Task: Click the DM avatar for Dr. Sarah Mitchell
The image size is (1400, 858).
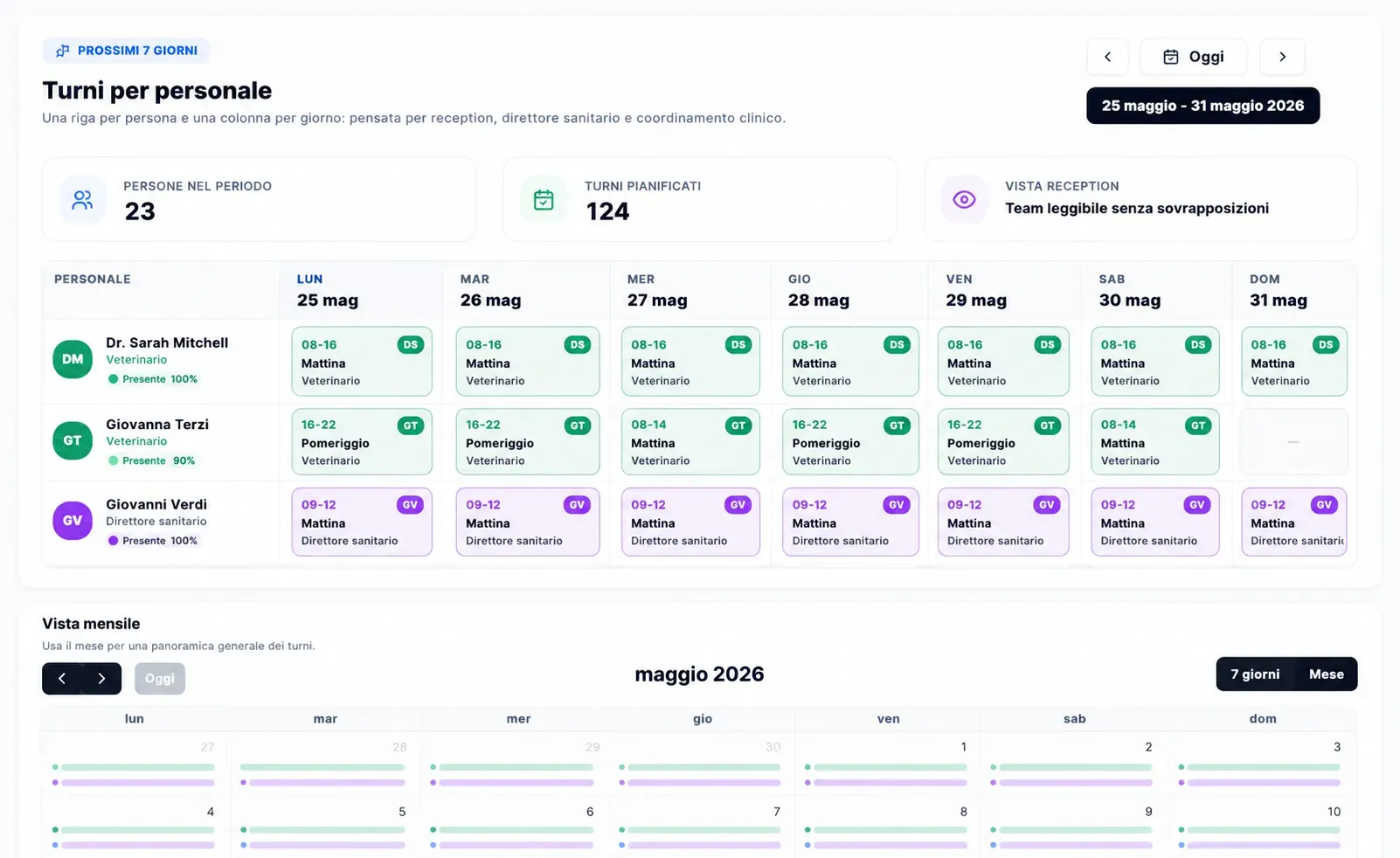Action: click(73, 359)
